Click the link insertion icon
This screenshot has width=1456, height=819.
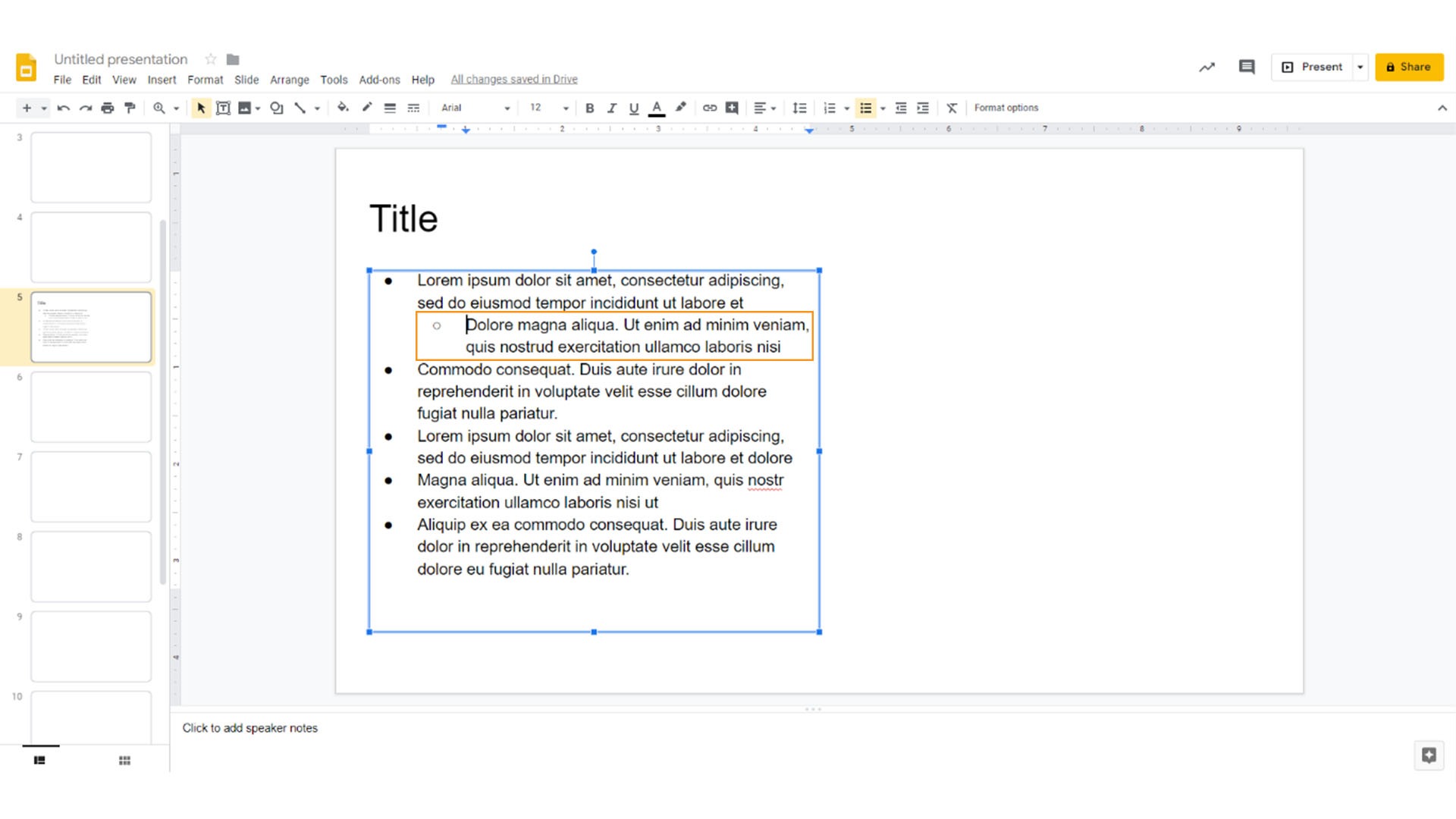coord(710,107)
